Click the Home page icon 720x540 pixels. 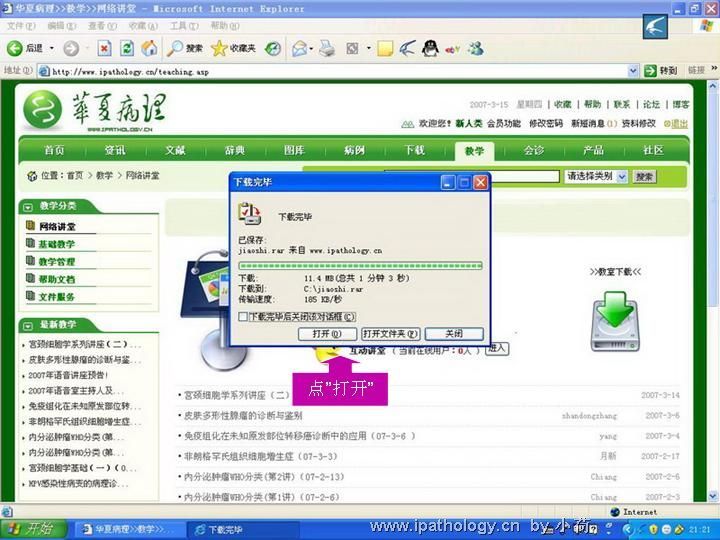pos(149,48)
